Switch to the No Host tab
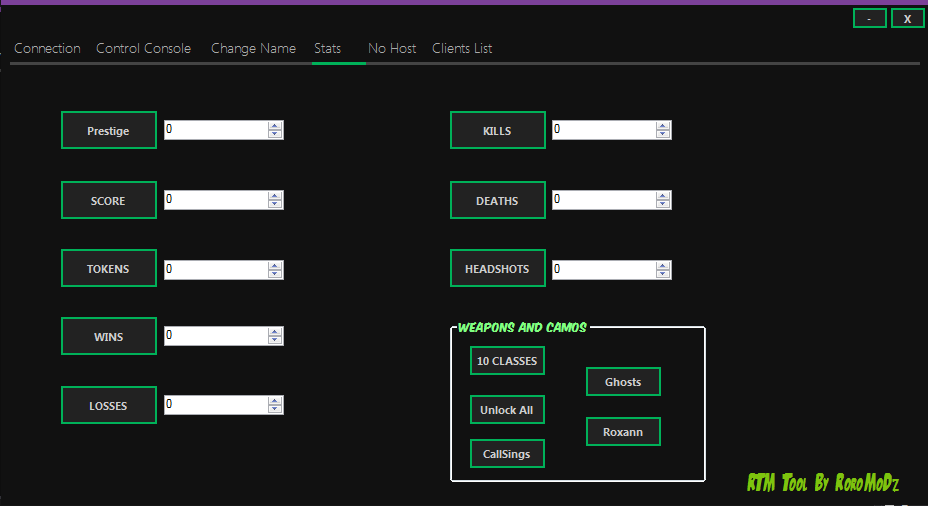This screenshot has width=928, height=506. coord(392,49)
